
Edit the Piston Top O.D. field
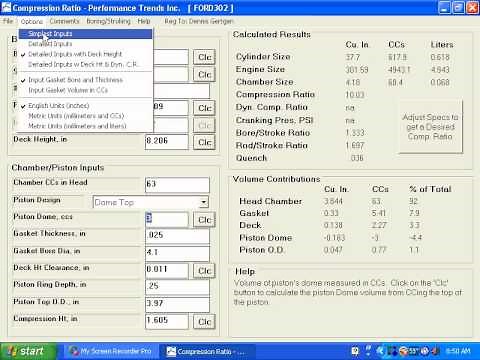tap(177, 304)
